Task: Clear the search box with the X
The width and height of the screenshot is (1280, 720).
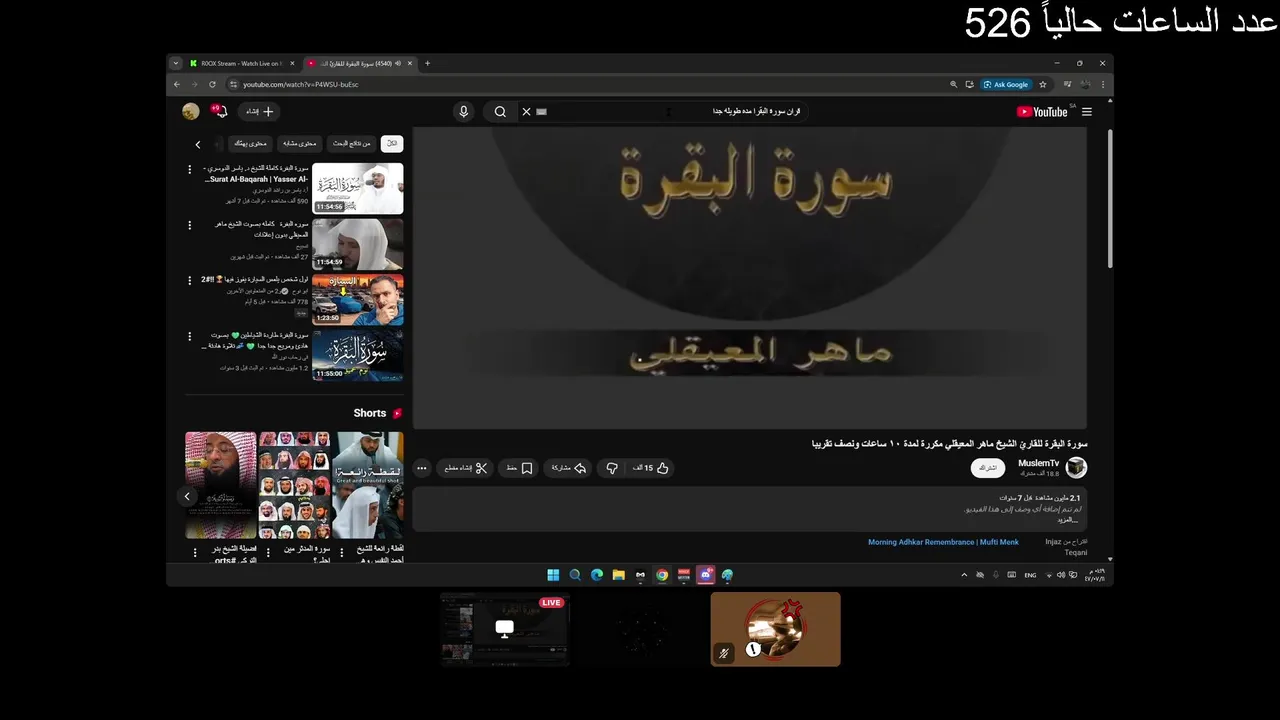Action: tap(526, 112)
